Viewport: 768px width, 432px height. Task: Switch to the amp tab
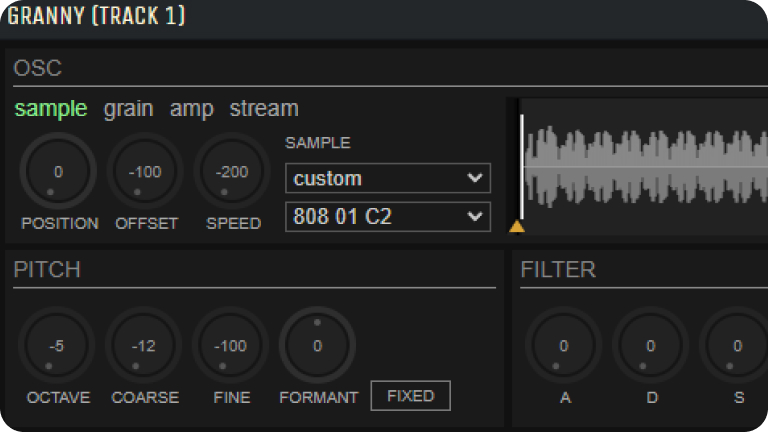[x=191, y=109]
